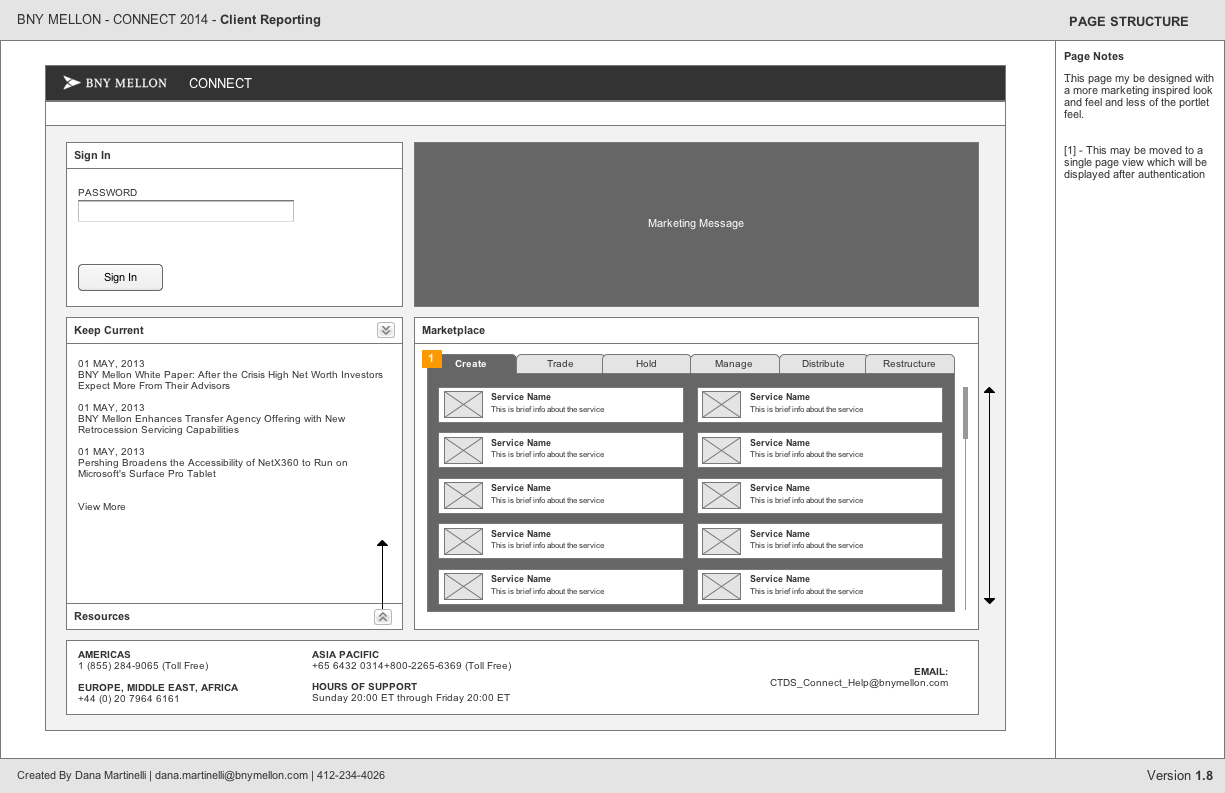The width and height of the screenshot is (1225, 793).
Task: Collapse the Keep Current panel
Action: [386, 330]
